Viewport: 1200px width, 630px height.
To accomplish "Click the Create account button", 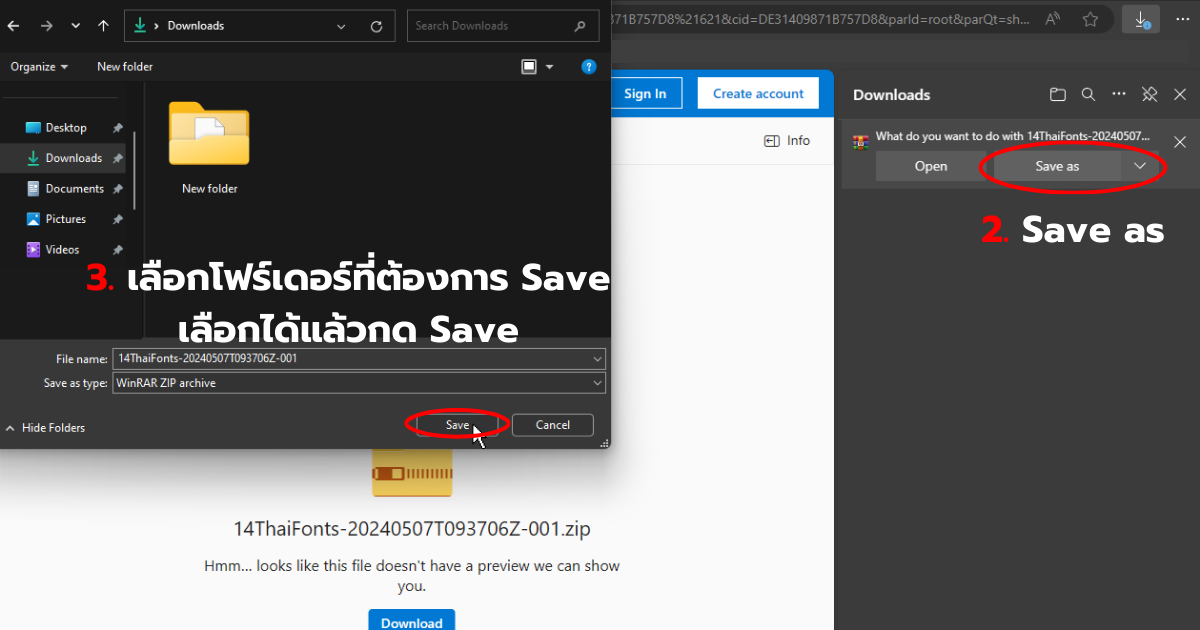I will (758, 94).
